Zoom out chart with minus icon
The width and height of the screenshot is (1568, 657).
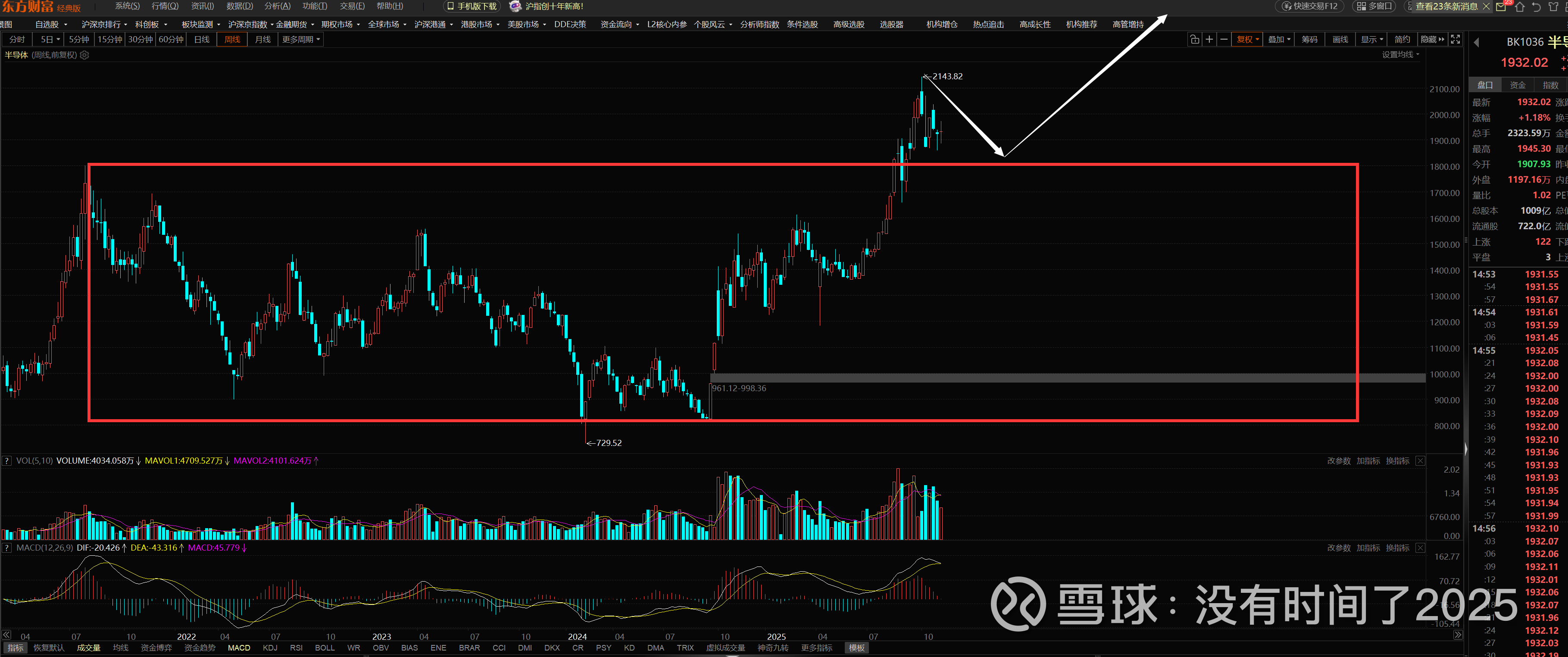click(1224, 40)
